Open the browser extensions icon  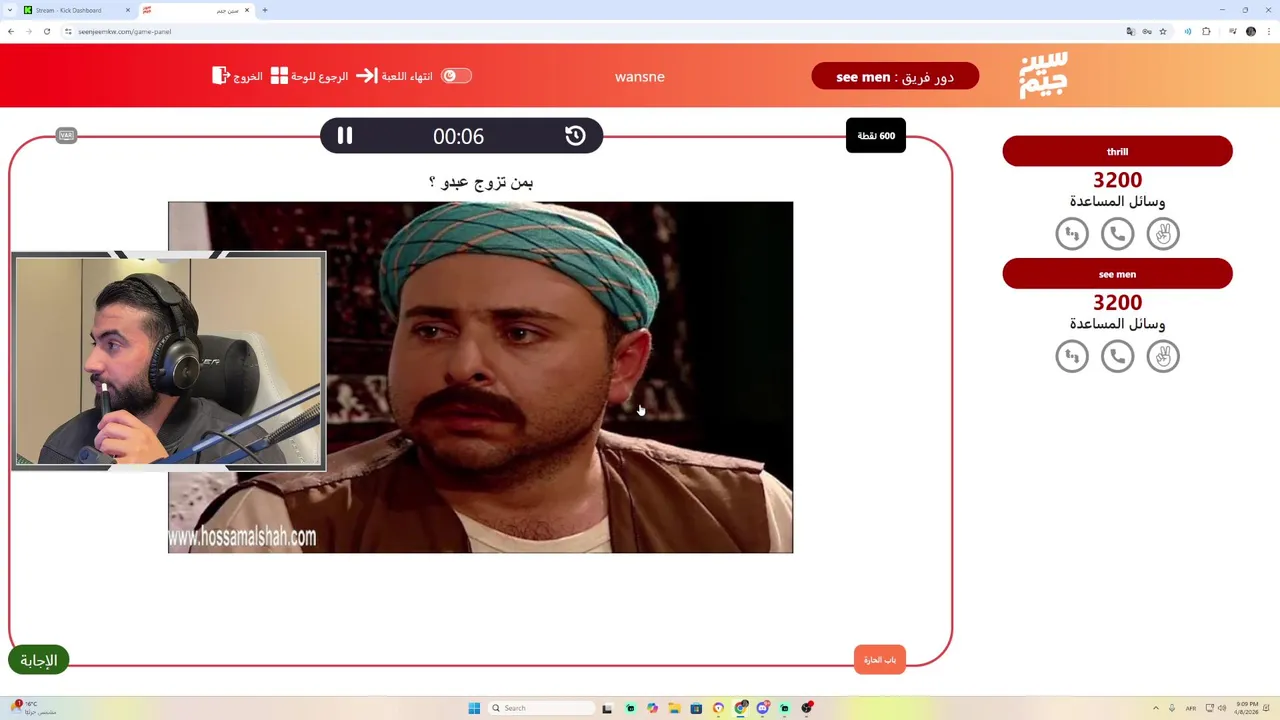tap(1206, 31)
